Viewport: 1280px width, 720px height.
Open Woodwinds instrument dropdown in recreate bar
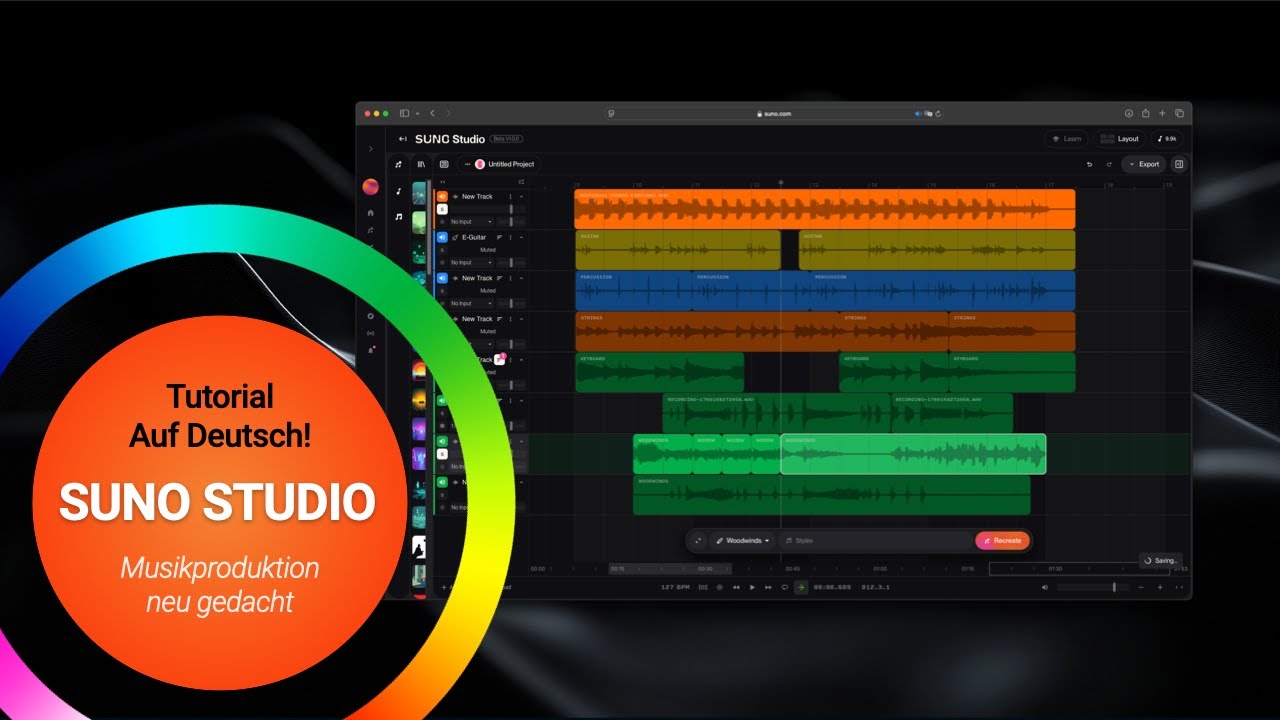coord(744,540)
